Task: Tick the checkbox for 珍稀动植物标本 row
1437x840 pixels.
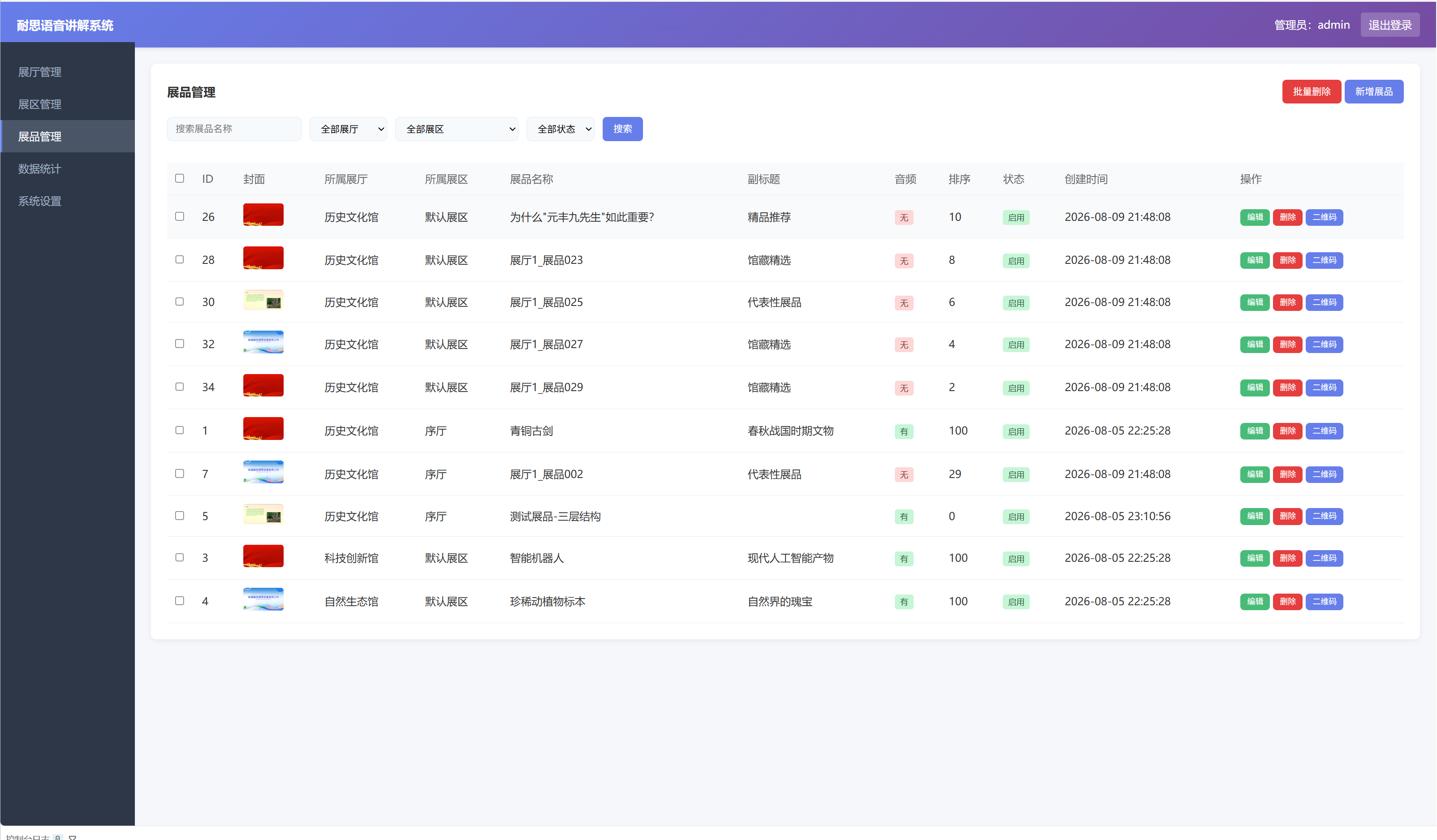Action: pos(180,601)
